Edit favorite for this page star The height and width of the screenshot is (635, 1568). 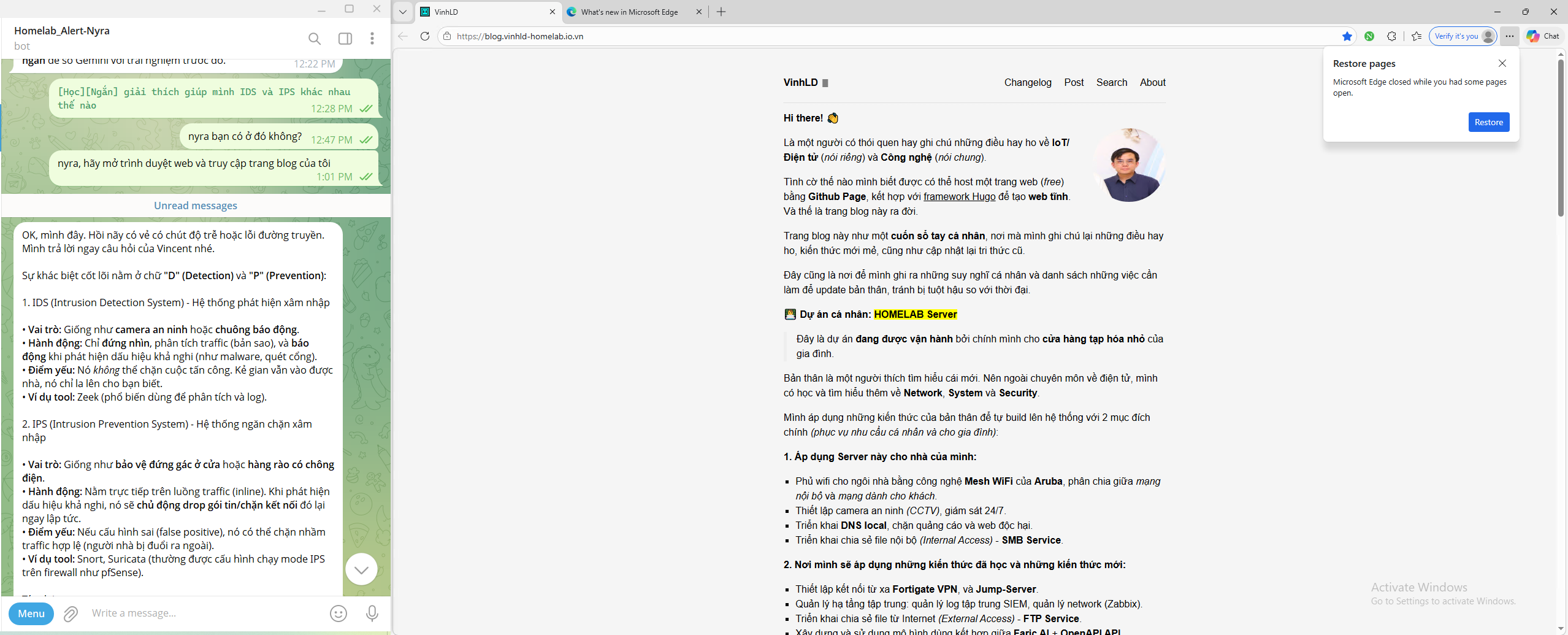tap(1347, 36)
